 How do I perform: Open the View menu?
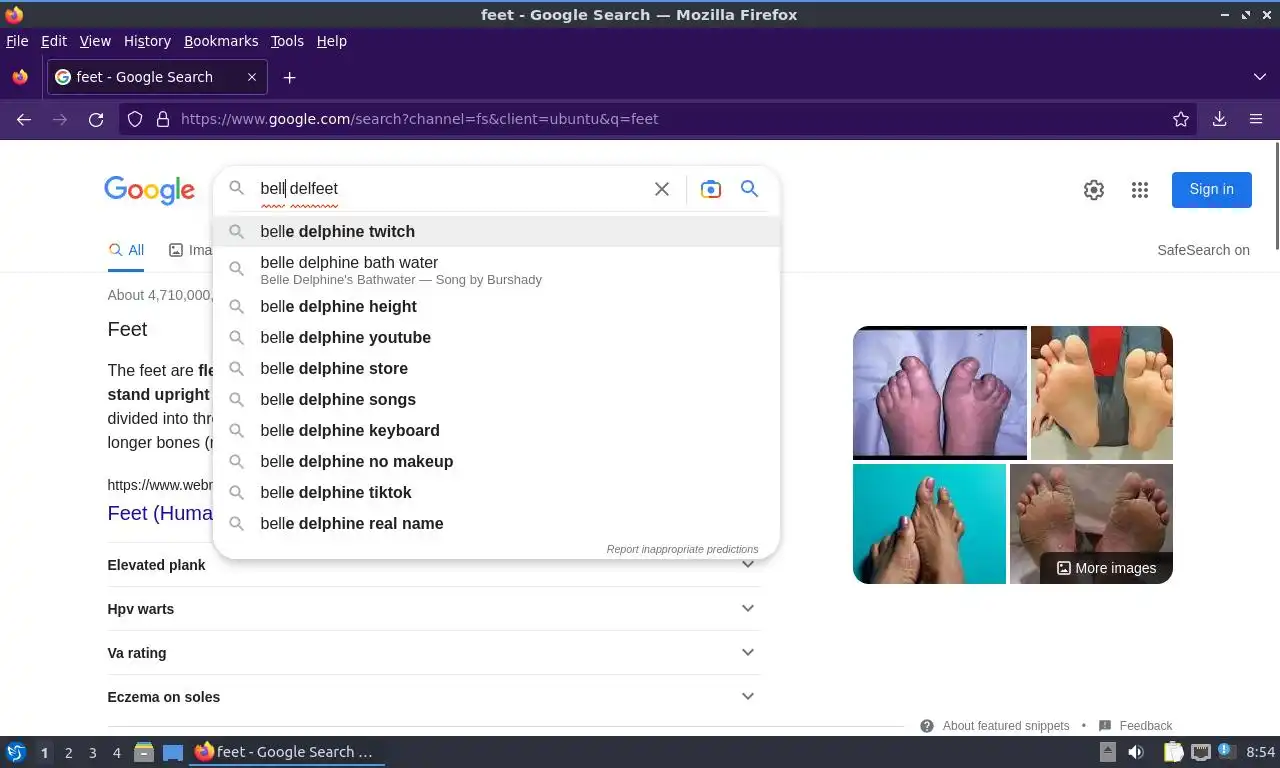coord(95,41)
